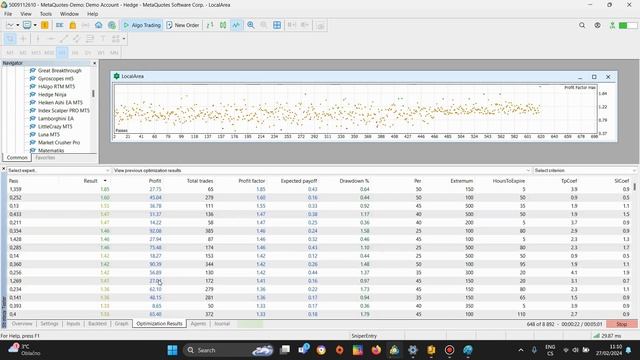This screenshot has height=360, width=640.
Task: Click the optimization progress bar
Action: pos(250,324)
